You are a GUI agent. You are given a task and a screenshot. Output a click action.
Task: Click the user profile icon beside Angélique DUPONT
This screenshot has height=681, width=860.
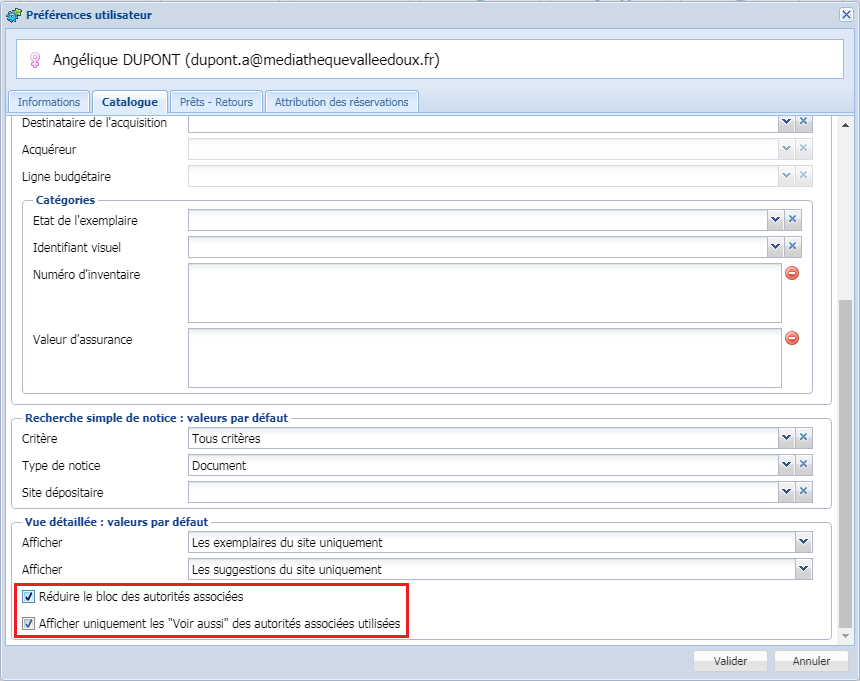click(33, 59)
